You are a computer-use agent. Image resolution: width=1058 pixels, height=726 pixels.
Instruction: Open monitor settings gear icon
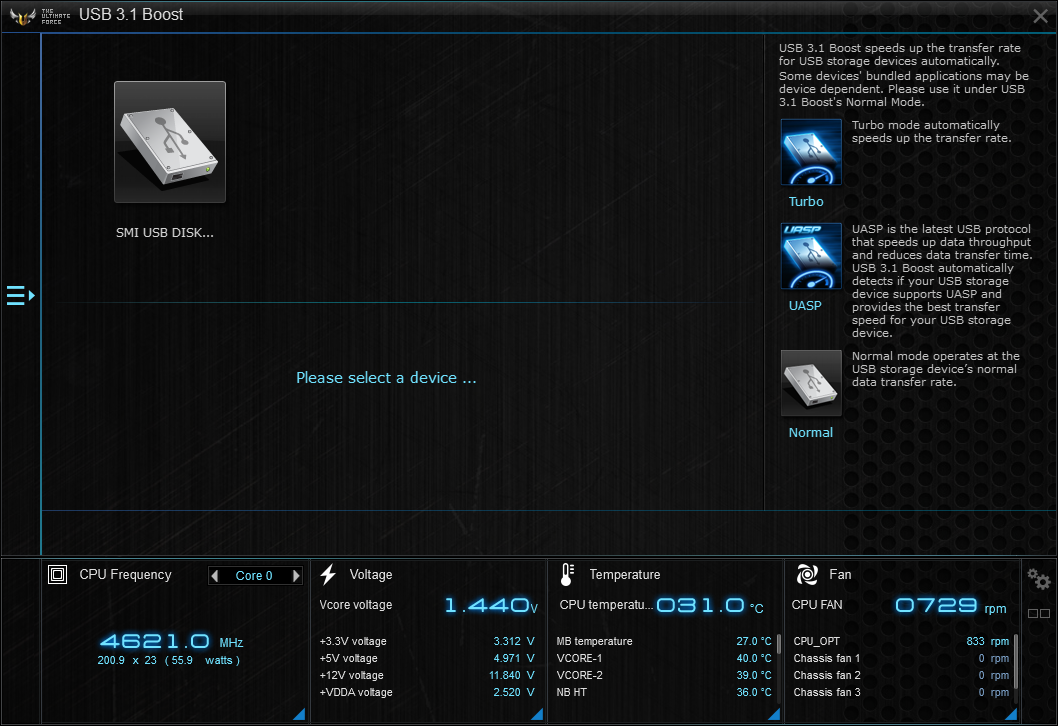[1038, 579]
